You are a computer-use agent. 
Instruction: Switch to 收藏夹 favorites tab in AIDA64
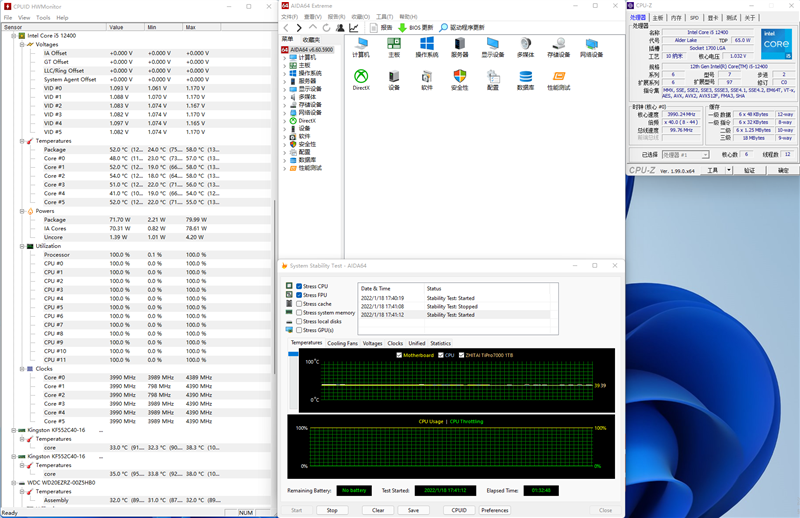coord(311,39)
